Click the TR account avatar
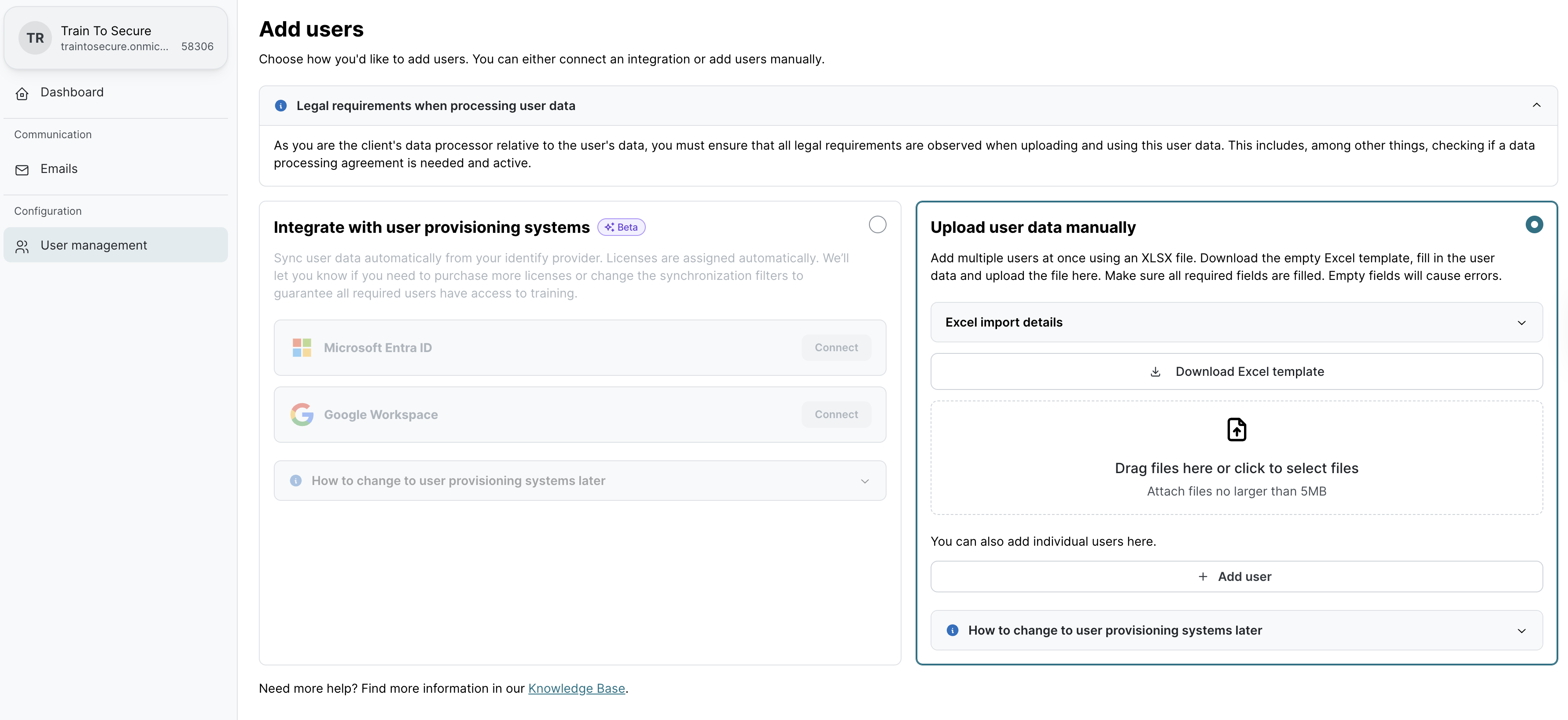Image resolution: width=1568 pixels, height=720 pixels. tap(35, 38)
